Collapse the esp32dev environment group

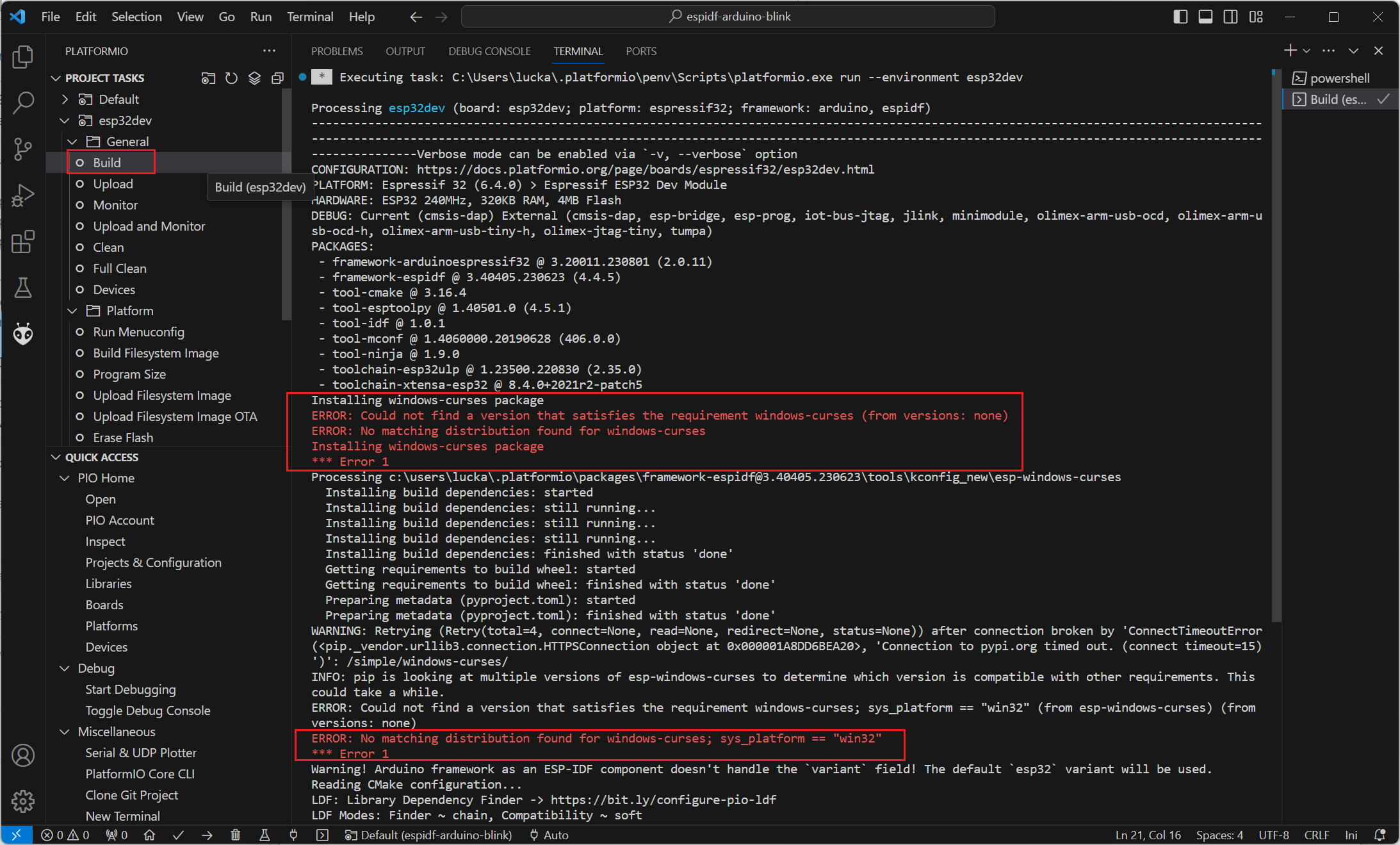64,120
